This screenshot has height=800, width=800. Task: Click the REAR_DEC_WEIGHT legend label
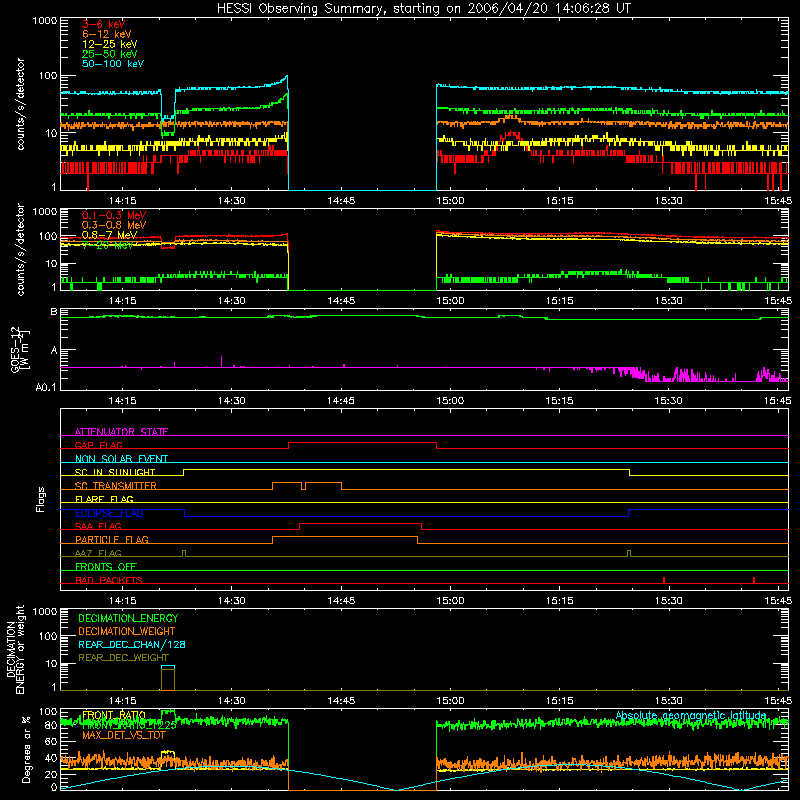pos(123,658)
